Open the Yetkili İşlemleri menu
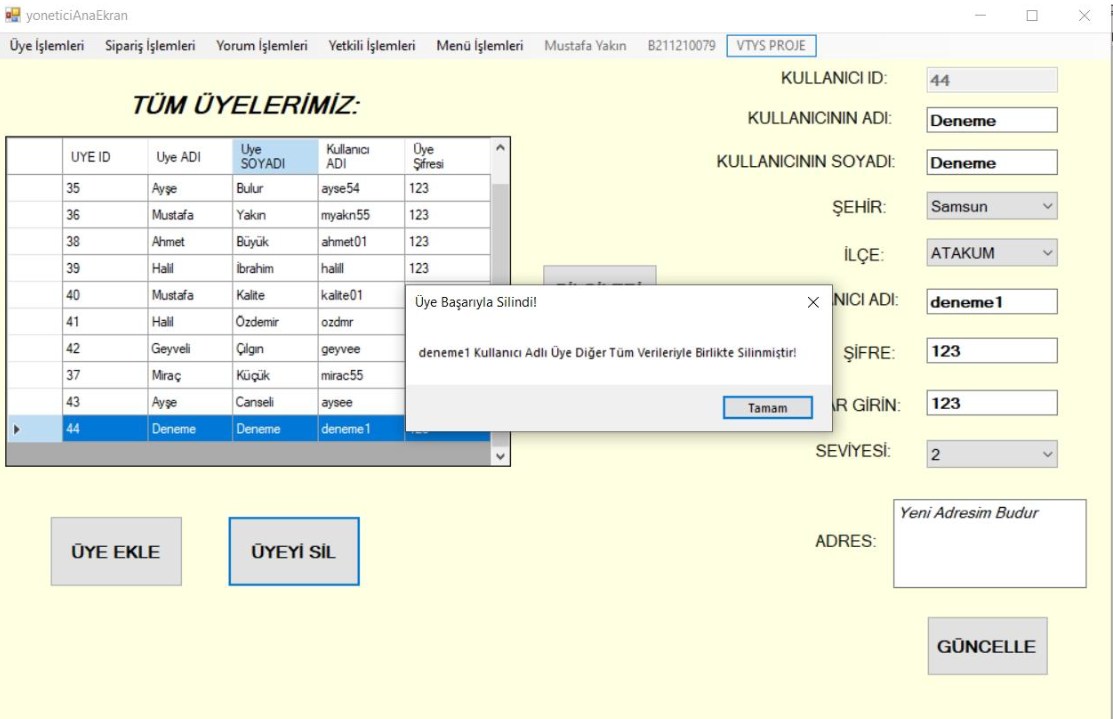Screen dimensions: 1113x719 tap(372, 46)
